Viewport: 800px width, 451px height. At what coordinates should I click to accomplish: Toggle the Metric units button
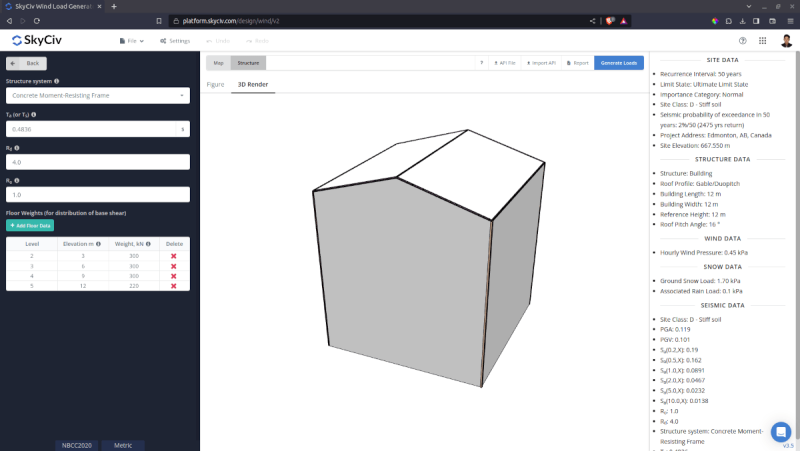click(123, 445)
